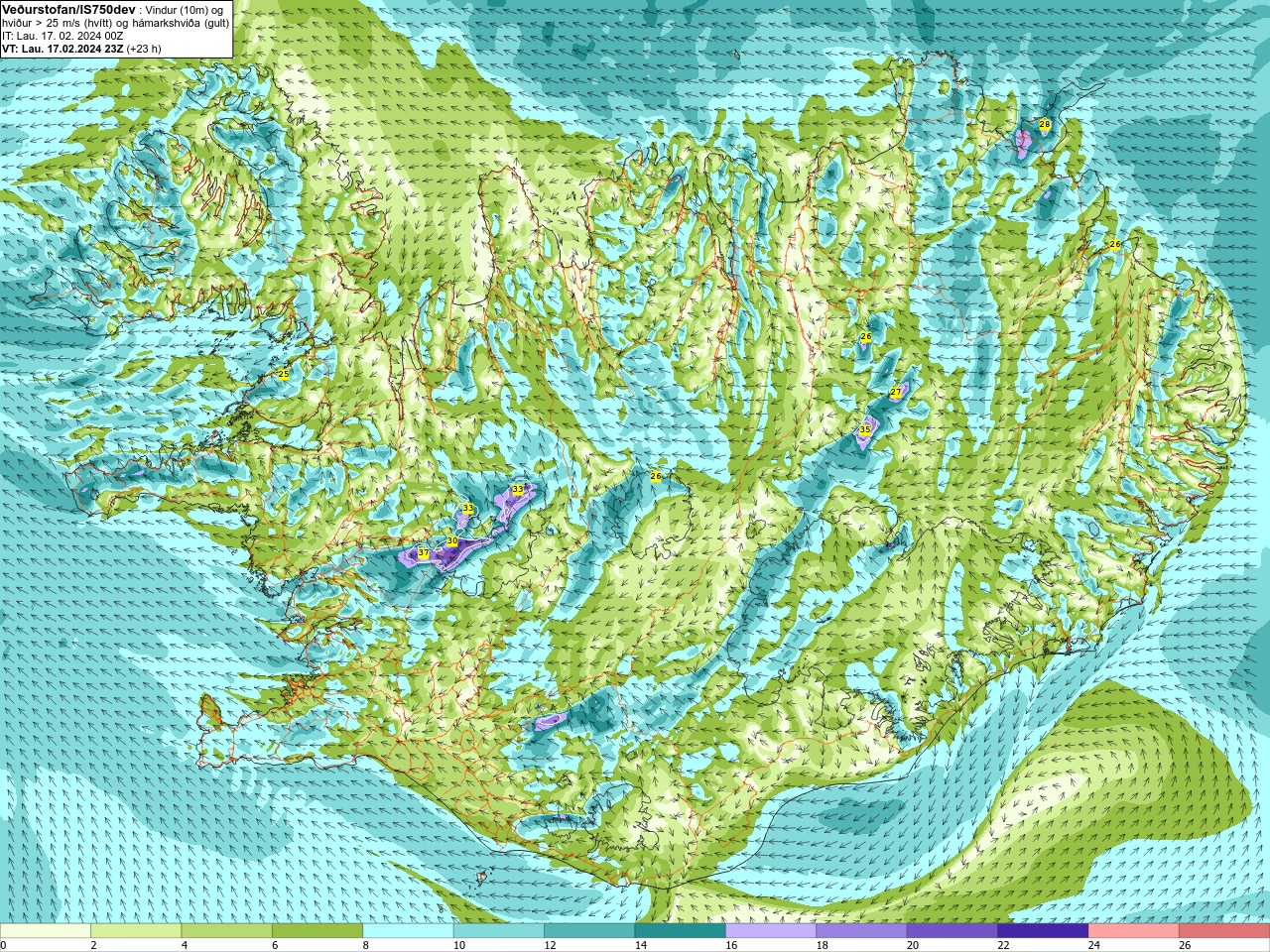
Task: Choose the dark indigo 22–24 m/s legend swatch
Action: (x=1043, y=931)
